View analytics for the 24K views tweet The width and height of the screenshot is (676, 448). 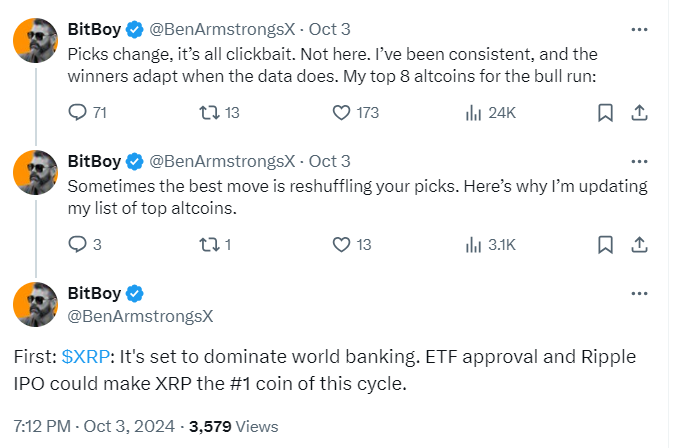(x=476, y=113)
